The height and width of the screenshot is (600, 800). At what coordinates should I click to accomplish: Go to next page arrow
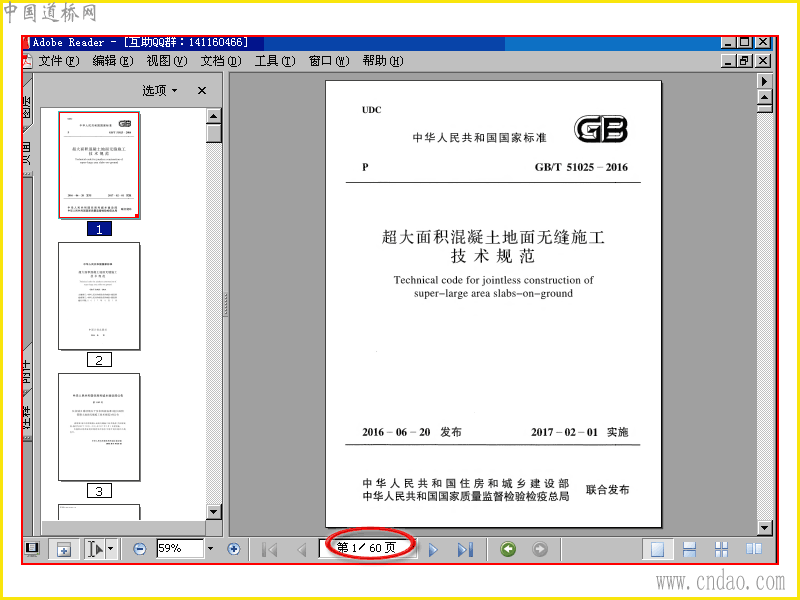click(433, 549)
